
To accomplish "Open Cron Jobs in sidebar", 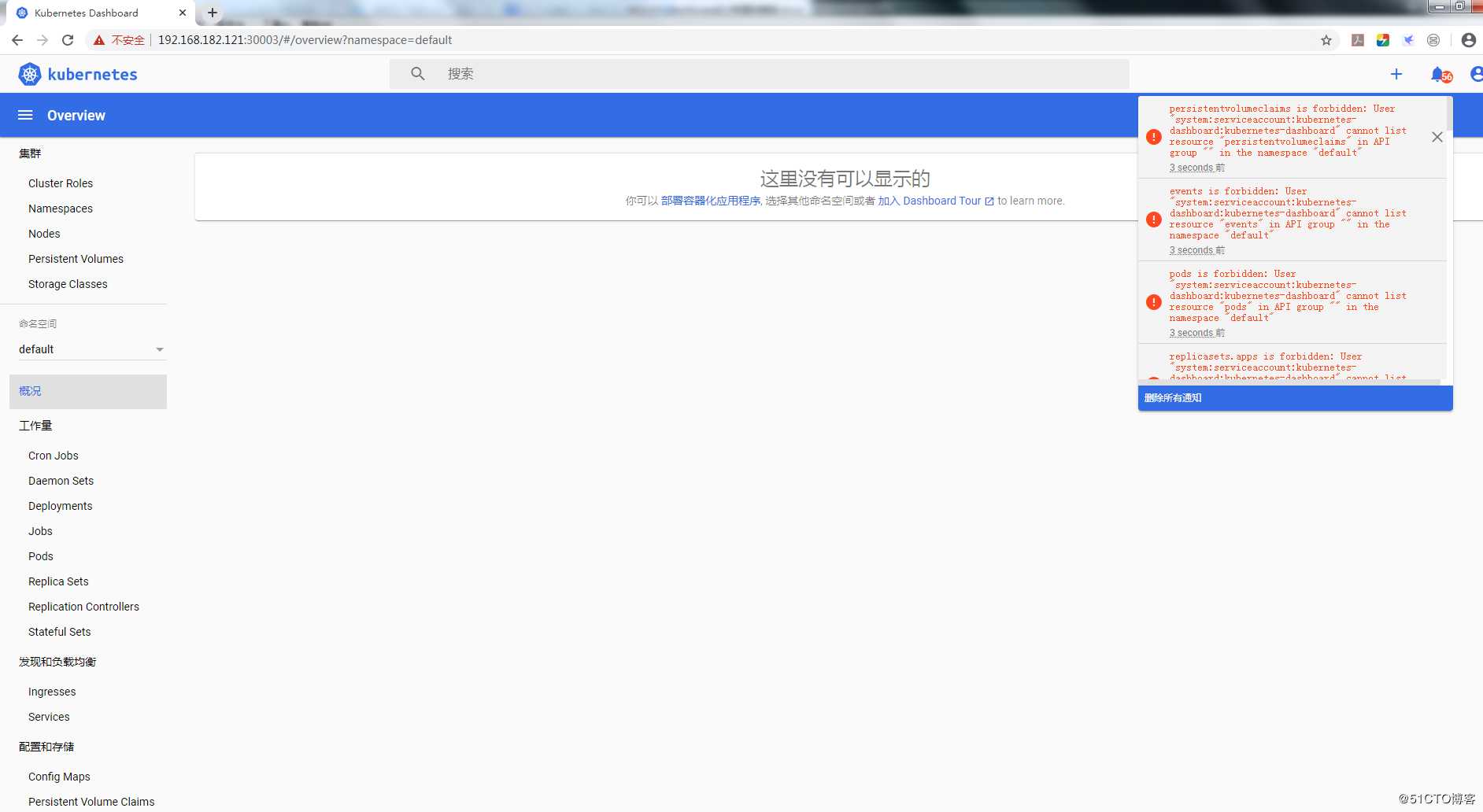I will point(54,456).
